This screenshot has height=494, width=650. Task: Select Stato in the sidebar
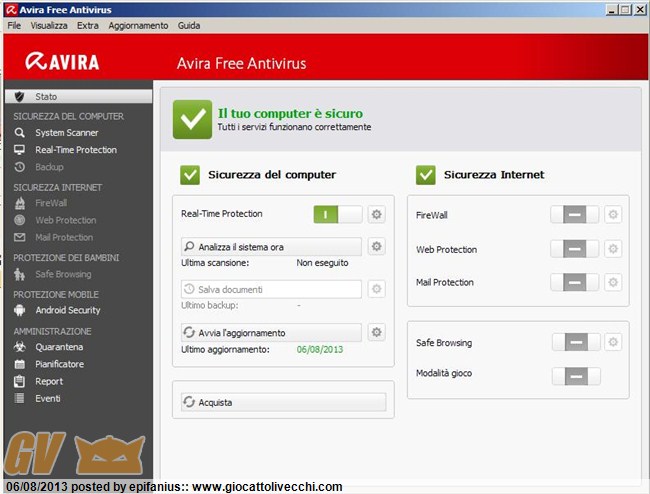point(46,97)
